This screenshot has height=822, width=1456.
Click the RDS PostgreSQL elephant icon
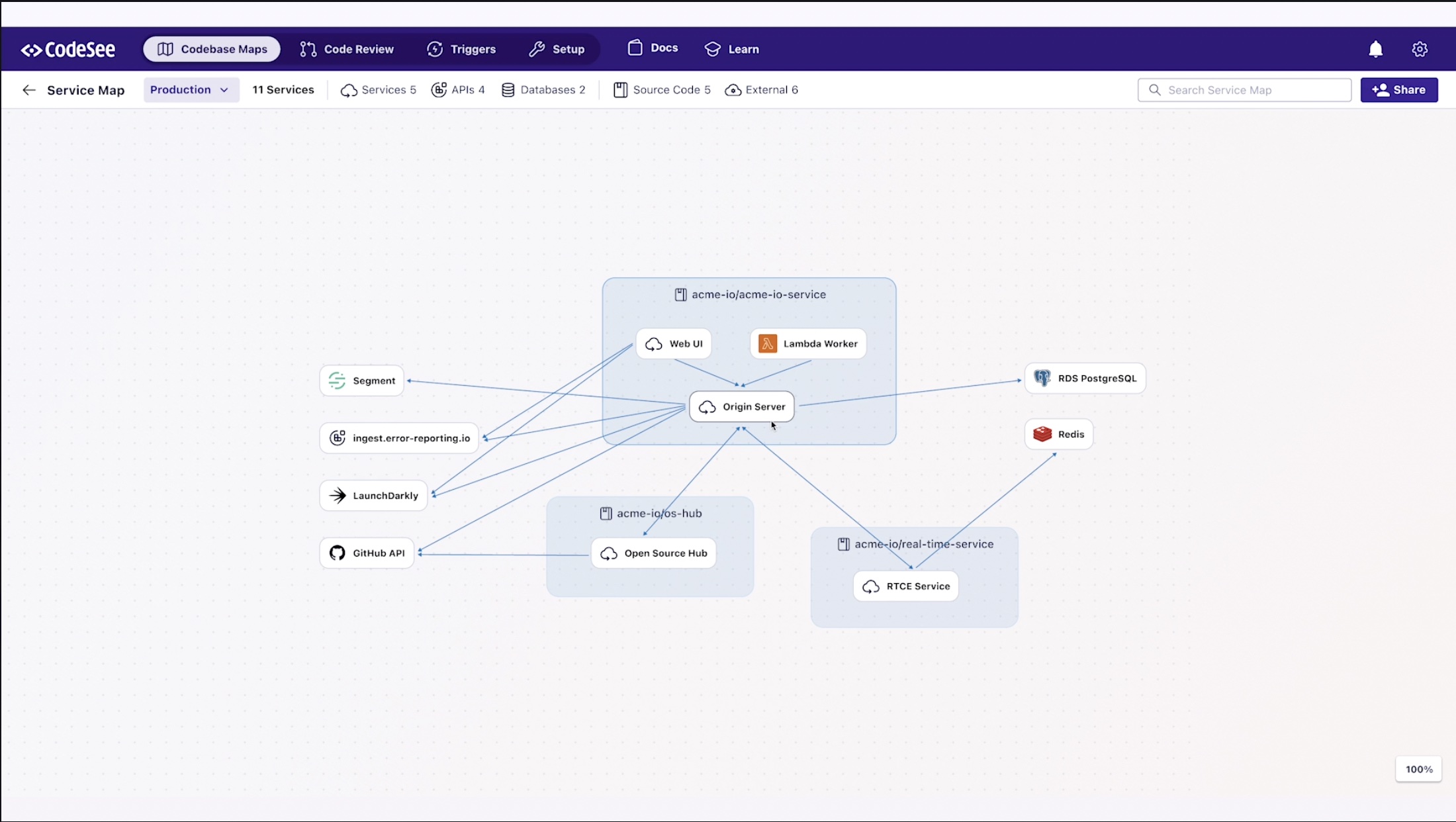pos(1042,378)
